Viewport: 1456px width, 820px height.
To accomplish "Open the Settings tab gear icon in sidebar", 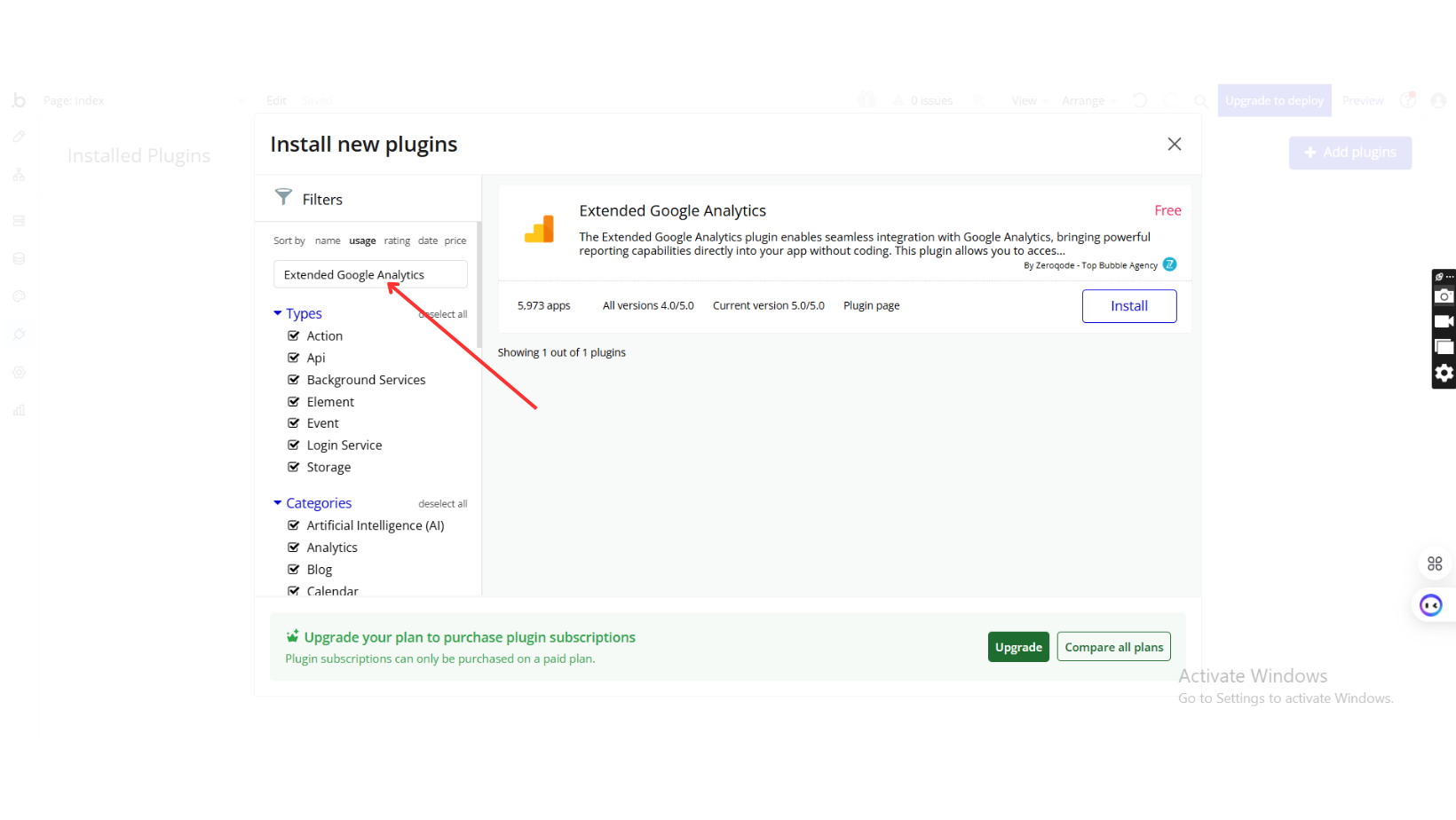I will [x=19, y=373].
